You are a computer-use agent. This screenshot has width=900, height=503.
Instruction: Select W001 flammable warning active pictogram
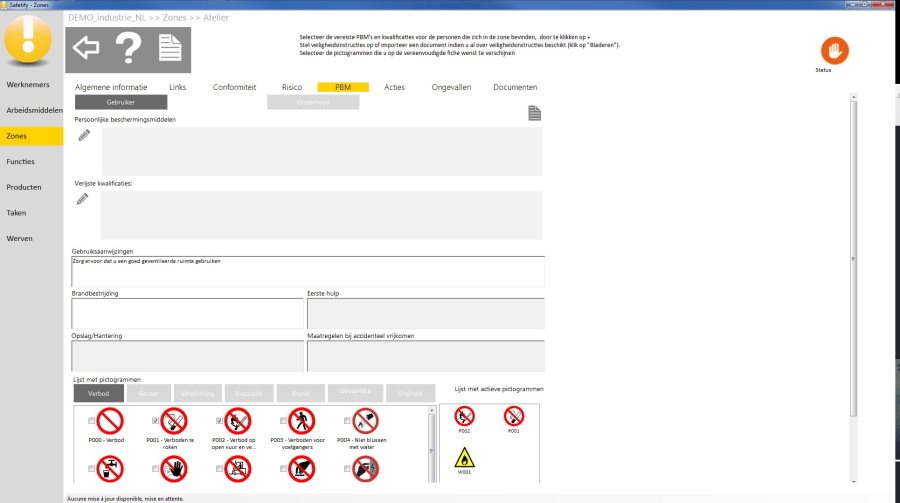464,457
